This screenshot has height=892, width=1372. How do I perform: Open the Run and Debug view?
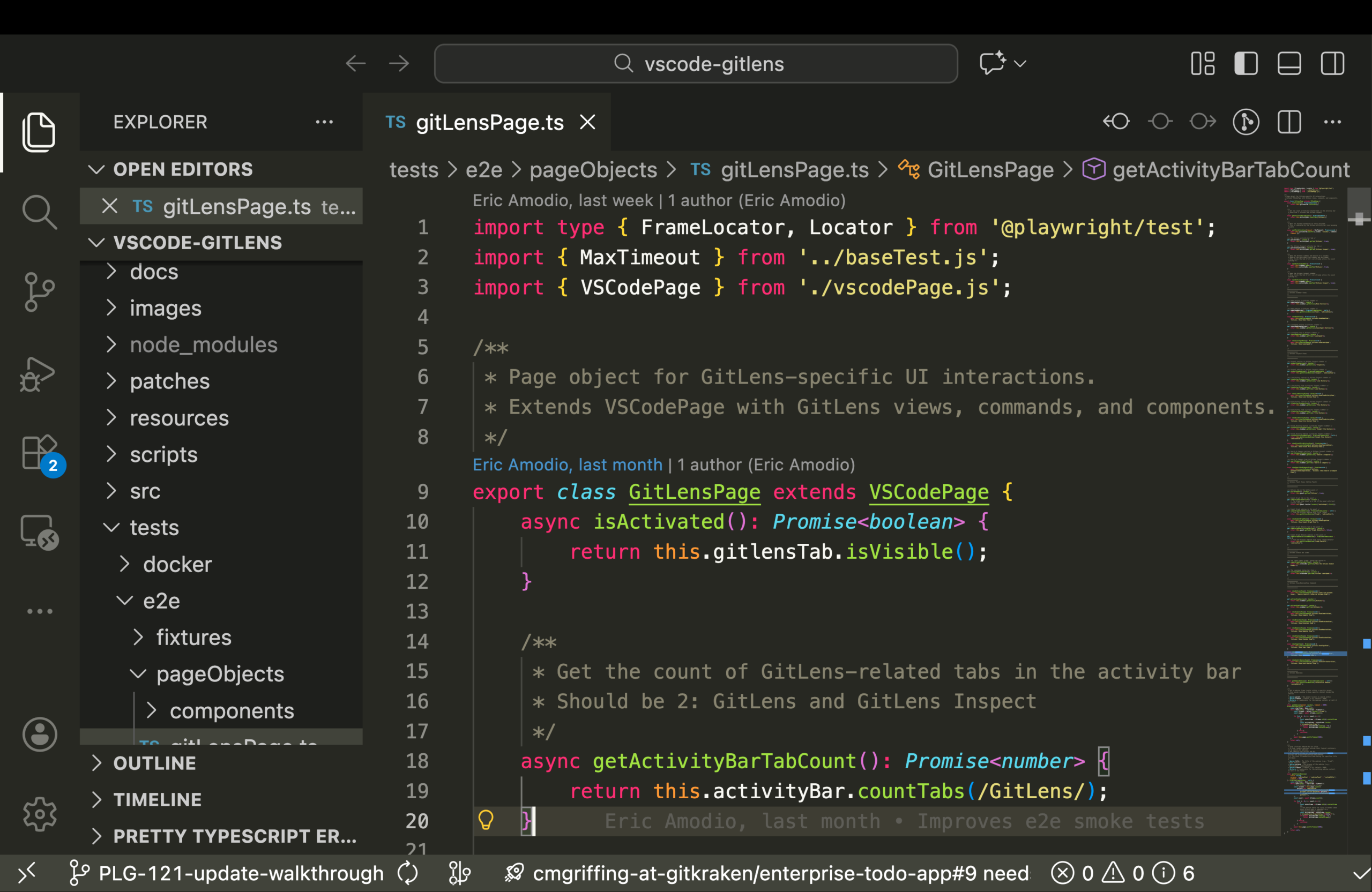click(x=39, y=373)
